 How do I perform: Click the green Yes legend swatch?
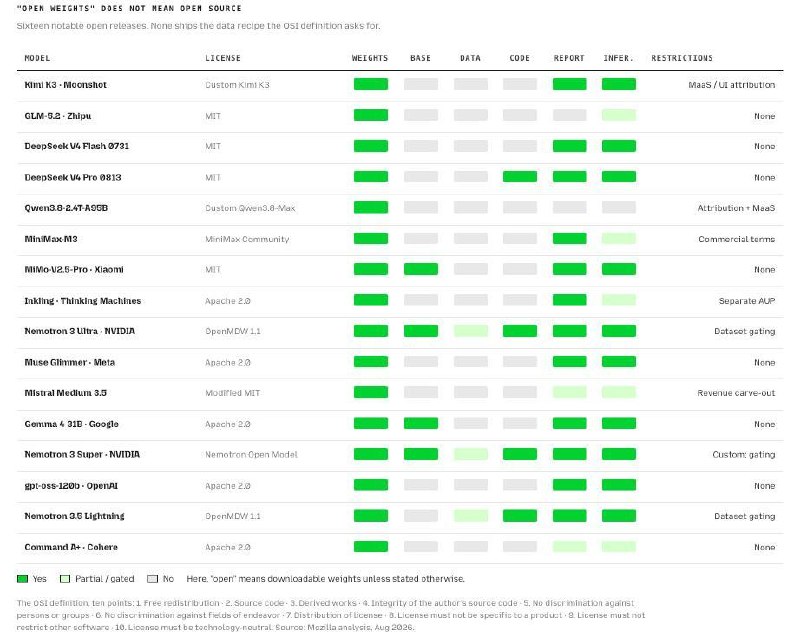click(22, 579)
